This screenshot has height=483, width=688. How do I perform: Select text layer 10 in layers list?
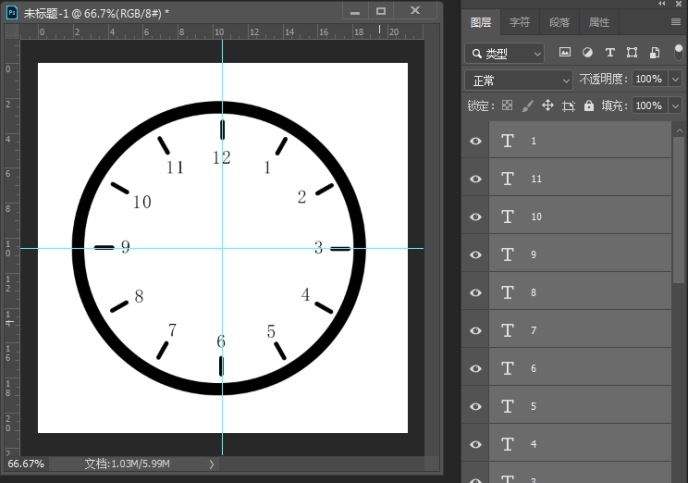click(580, 217)
